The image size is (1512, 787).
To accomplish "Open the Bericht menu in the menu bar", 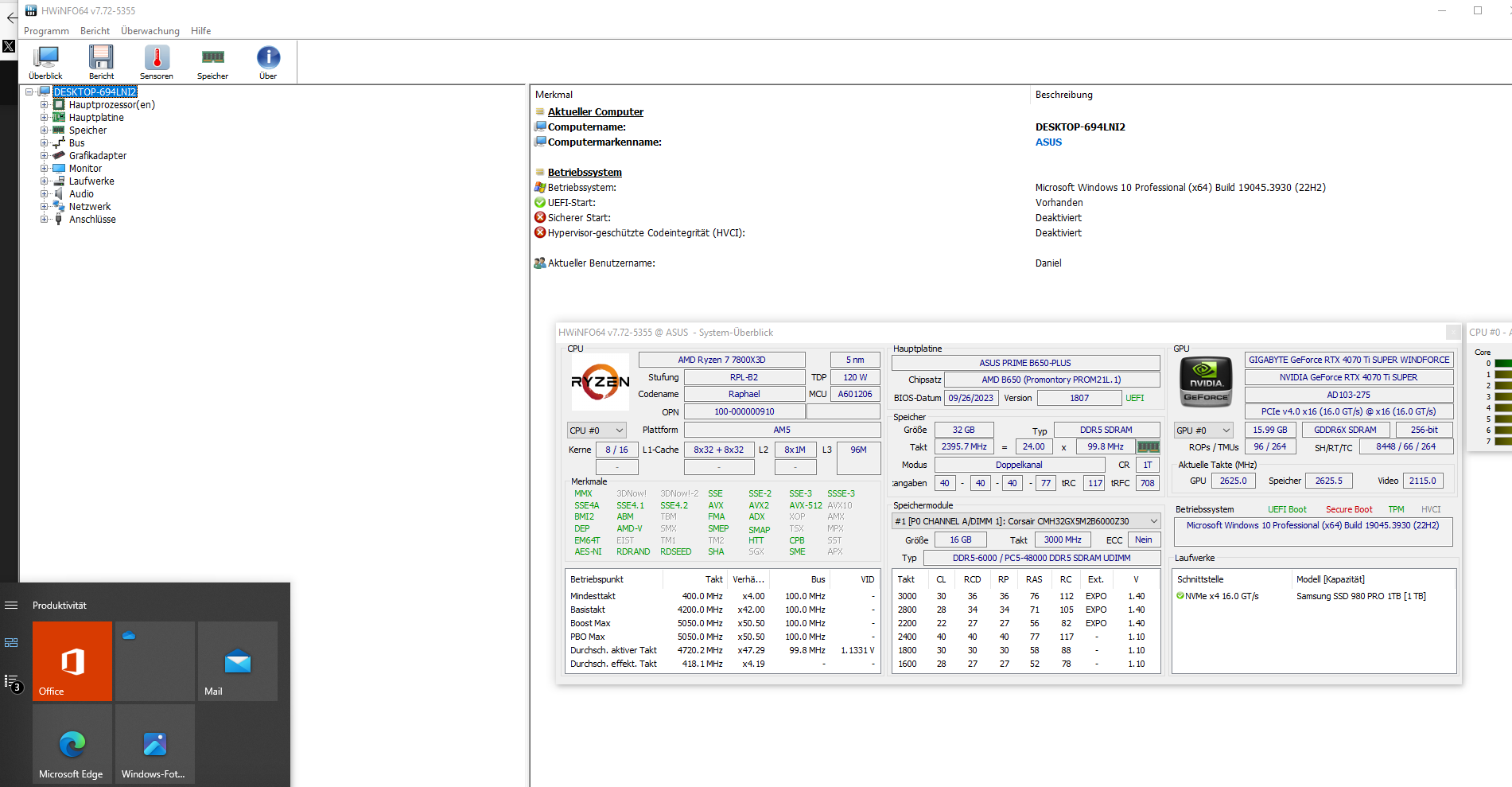I will [x=95, y=31].
